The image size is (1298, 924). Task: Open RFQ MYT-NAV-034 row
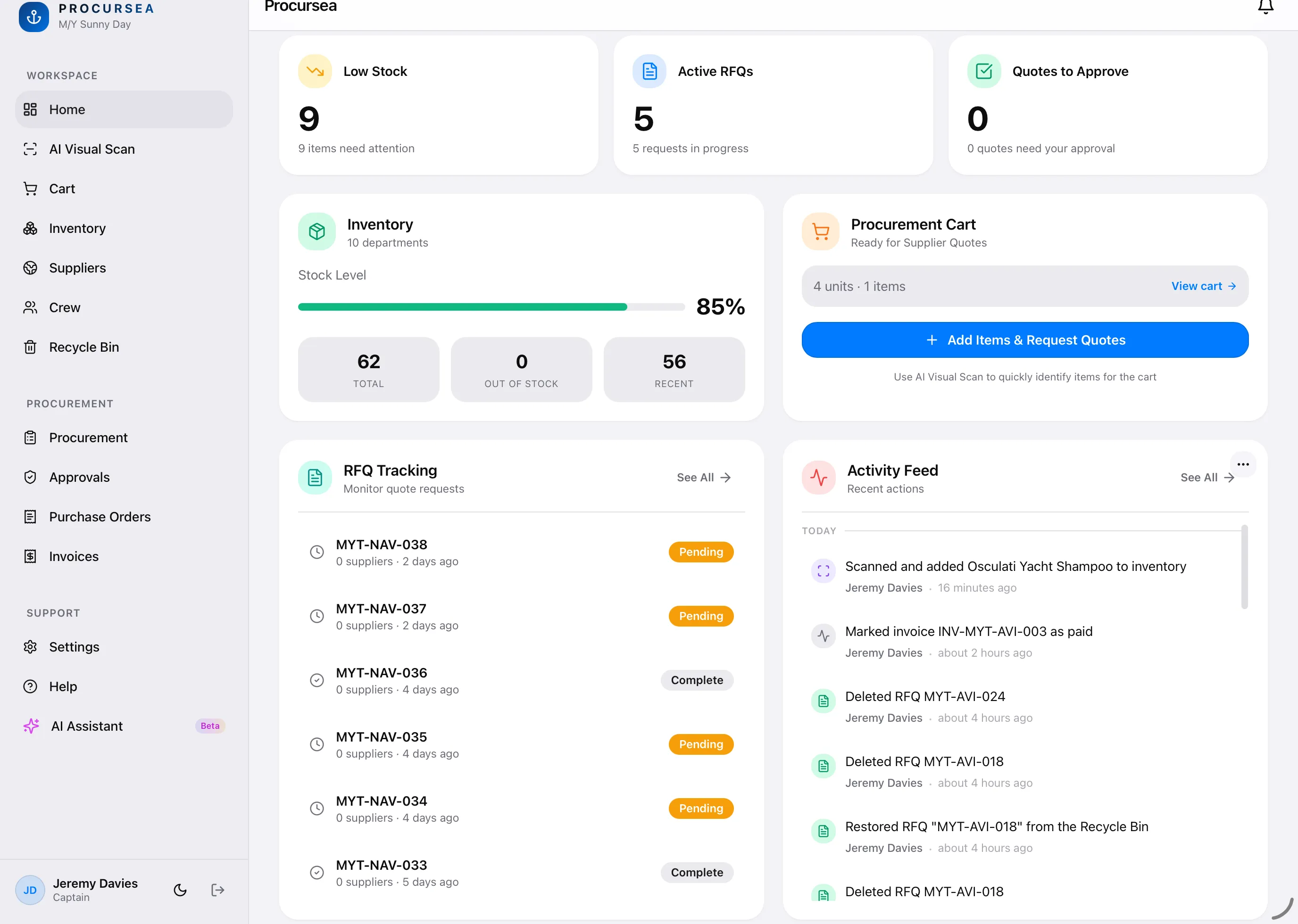pyautogui.click(x=522, y=808)
